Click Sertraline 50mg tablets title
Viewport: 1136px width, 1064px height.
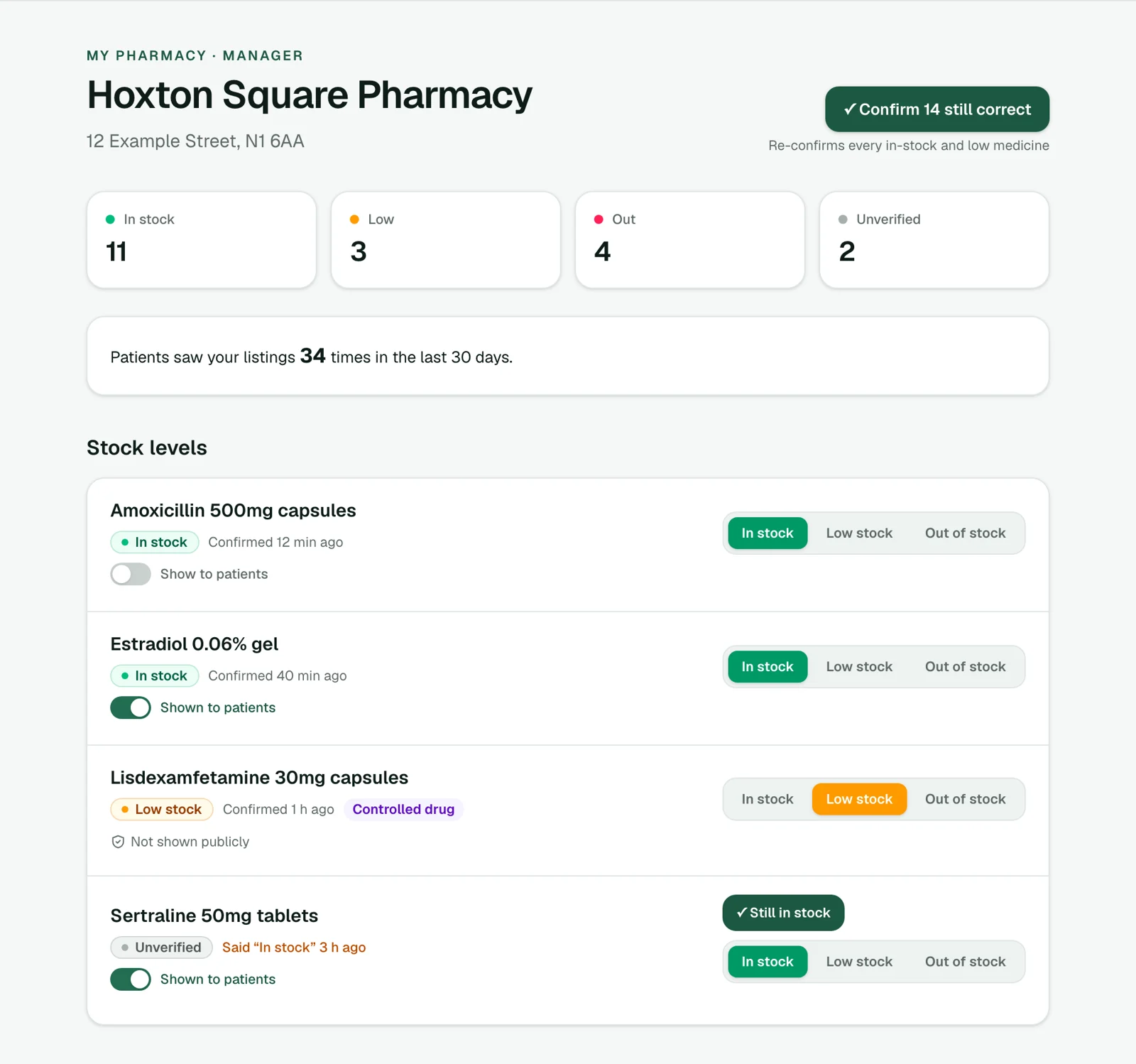tap(214, 916)
